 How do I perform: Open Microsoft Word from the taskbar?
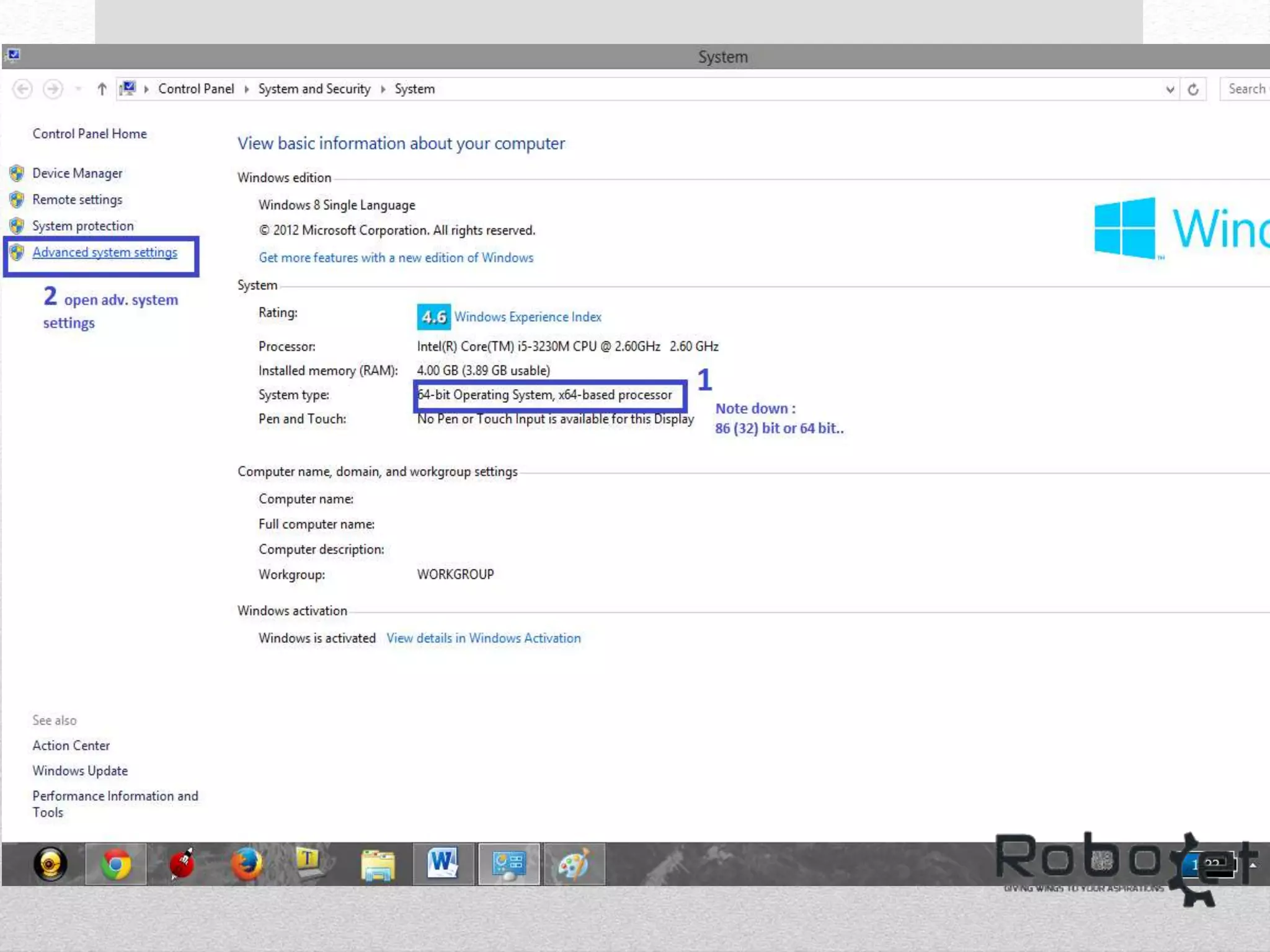tap(443, 864)
